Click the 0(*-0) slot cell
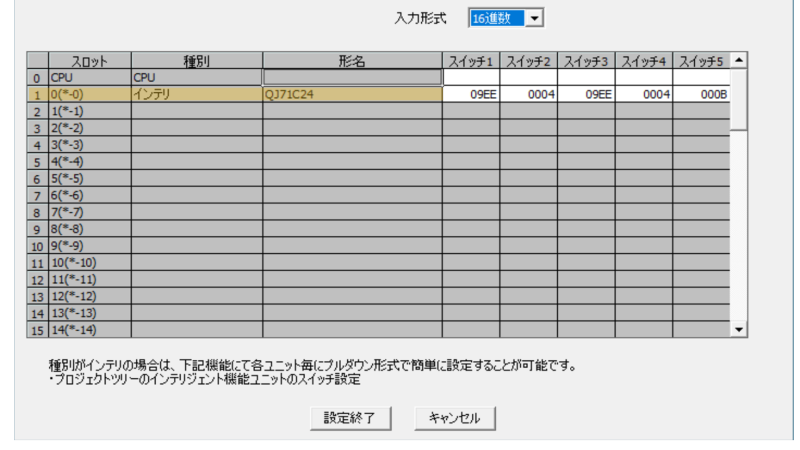Viewport: 800px width, 450px height. [x=89, y=94]
